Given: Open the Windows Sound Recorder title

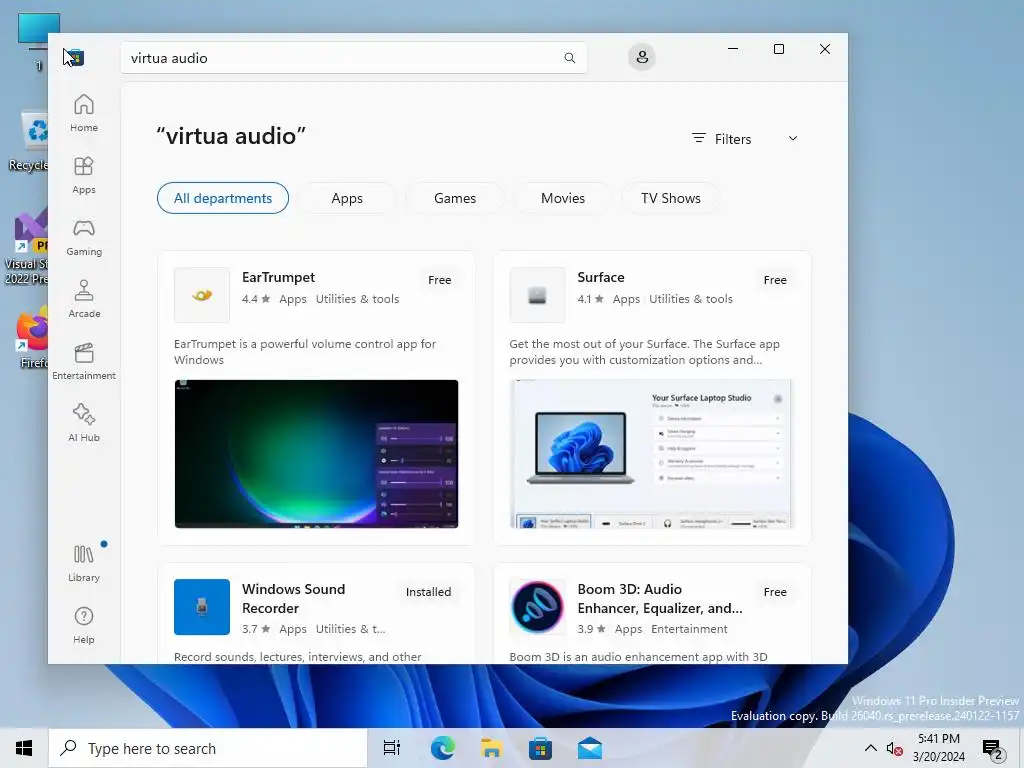Looking at the screenshot, I should (293, 598).
